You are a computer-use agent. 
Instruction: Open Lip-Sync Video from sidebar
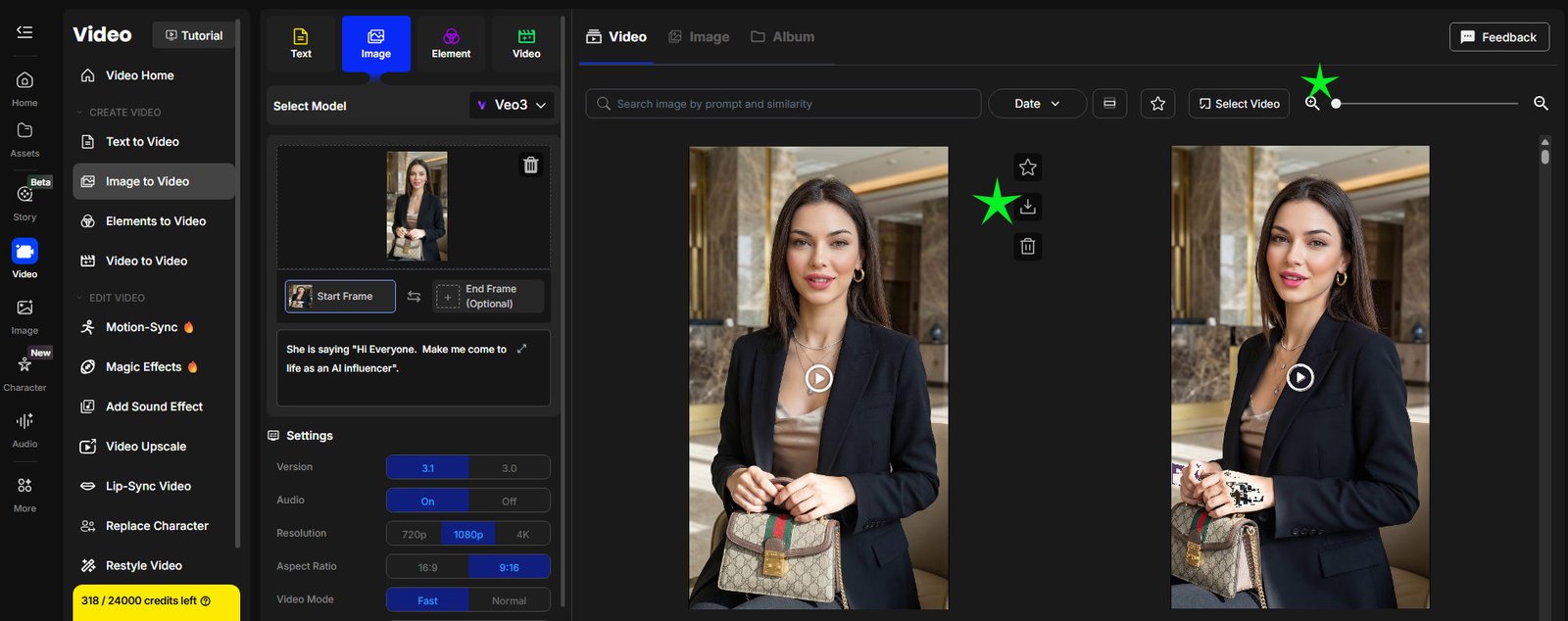click(148, 487)
